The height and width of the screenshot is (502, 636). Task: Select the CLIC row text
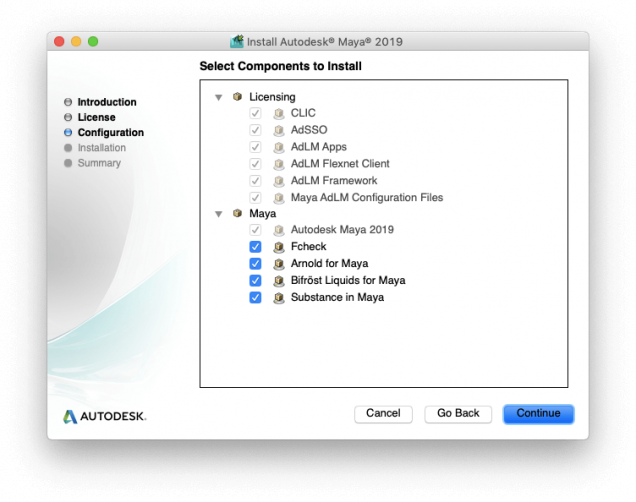(303, 113)
